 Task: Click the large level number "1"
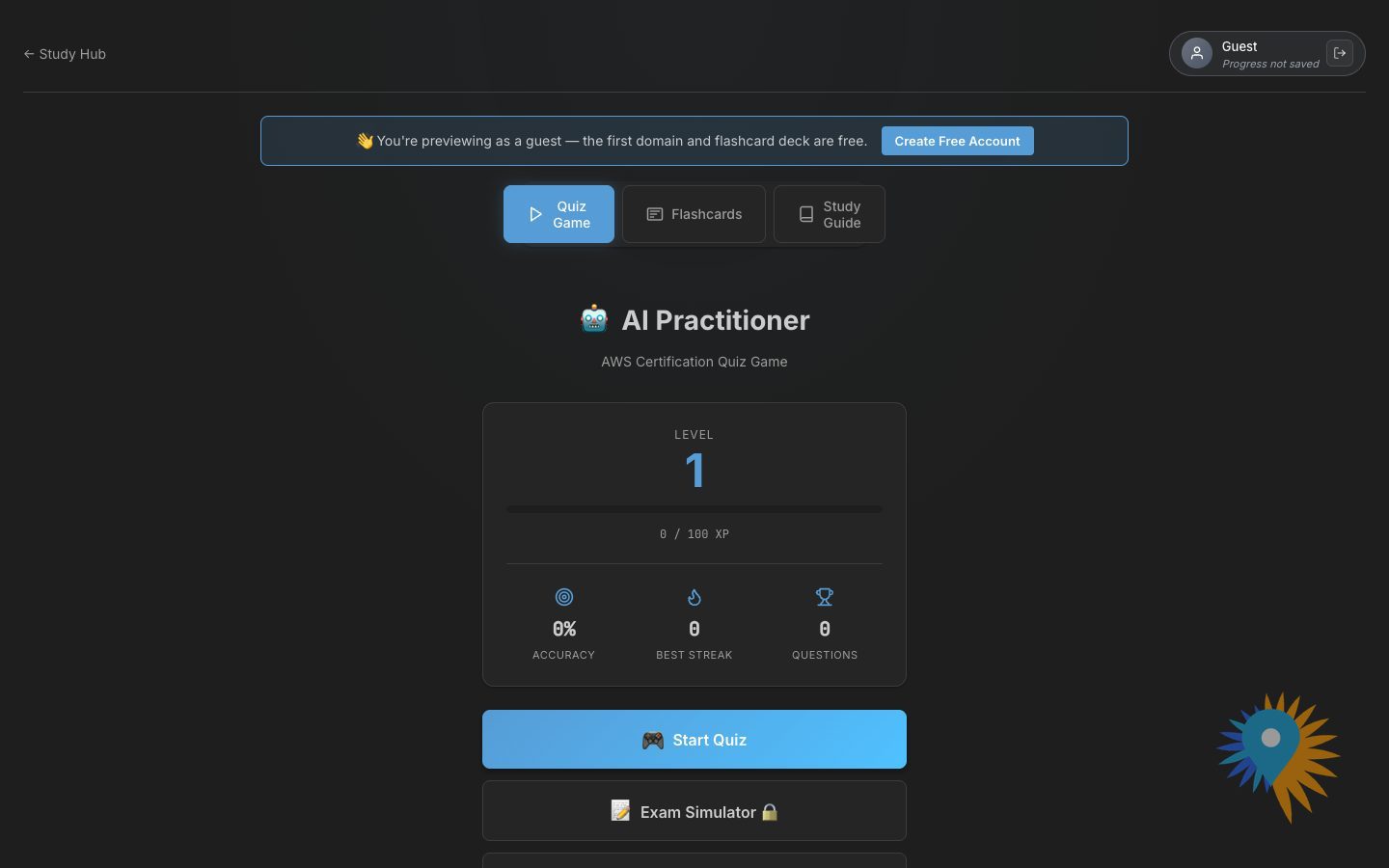pyautogui.click(x=694, y=471)
